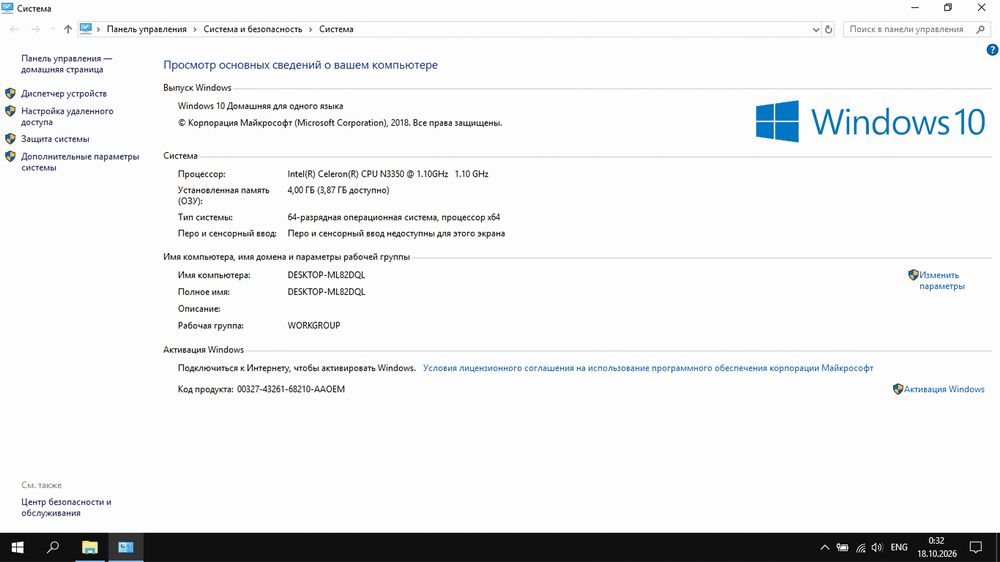The width and height of the screenshot is (1000, 562).
Task: Open clock showing 0:32 18.10.2026
Action: (937, 547)
